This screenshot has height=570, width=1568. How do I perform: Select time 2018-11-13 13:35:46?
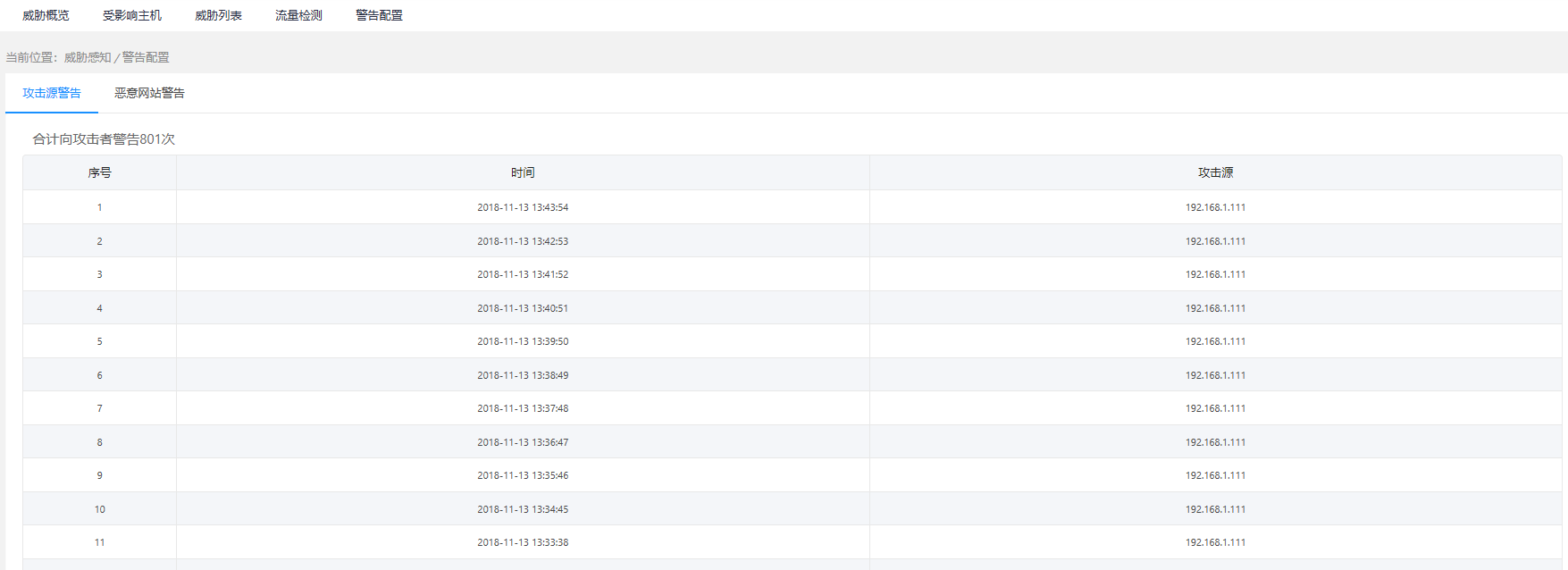point(523,475)
